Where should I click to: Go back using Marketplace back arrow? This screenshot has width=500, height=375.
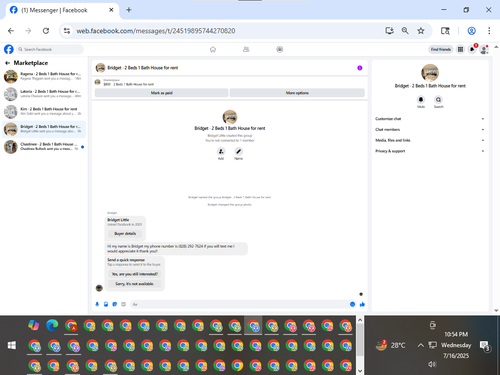[7, 63]
